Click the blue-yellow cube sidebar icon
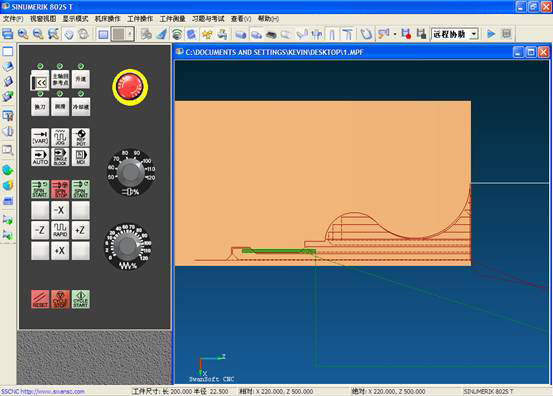This screenshot has height=396, width=553. pyautogui.click(x=8, y=185)
